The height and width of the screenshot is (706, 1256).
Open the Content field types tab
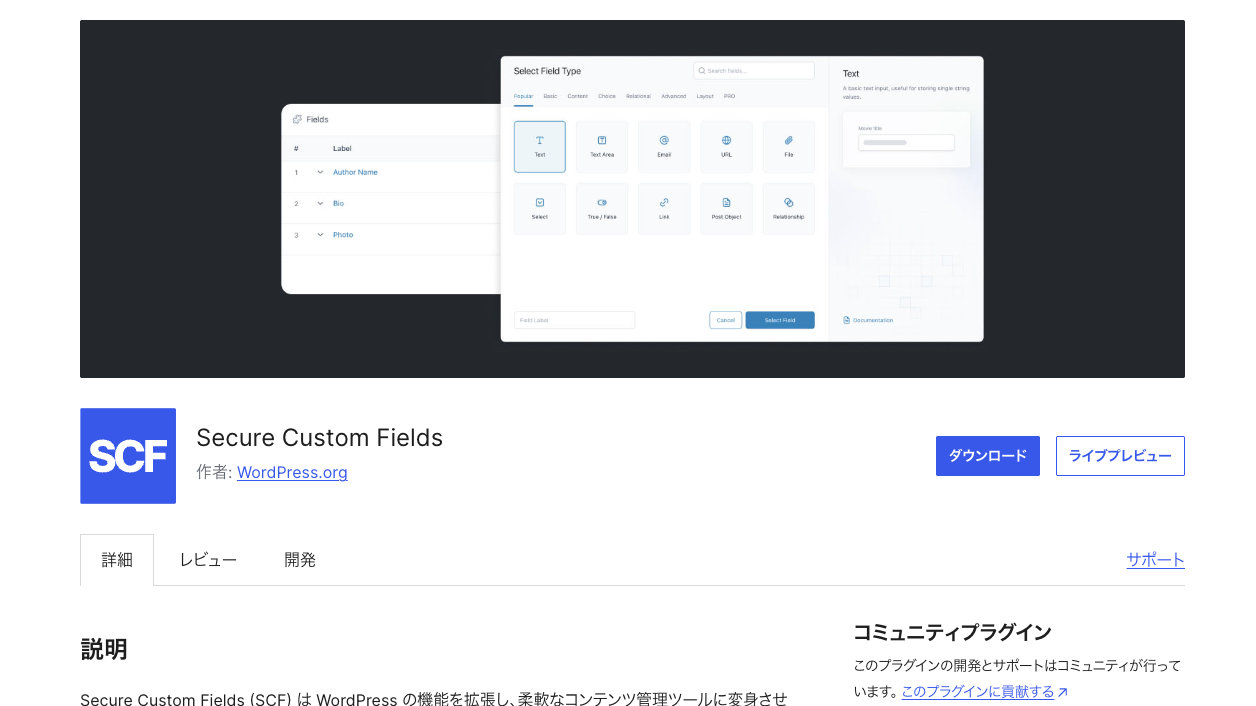tap(577, 96)
